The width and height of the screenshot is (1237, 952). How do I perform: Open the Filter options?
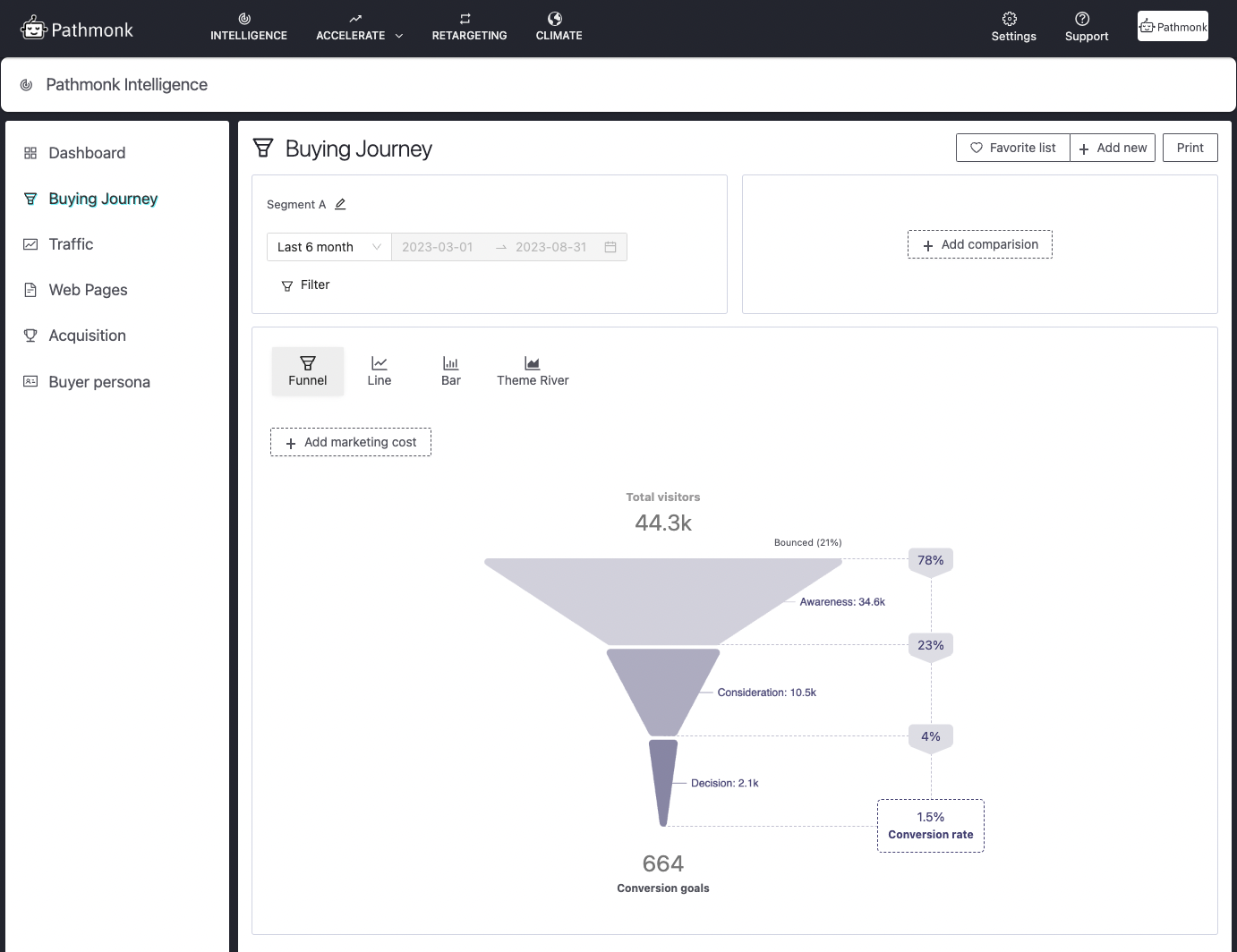[304, 285]
